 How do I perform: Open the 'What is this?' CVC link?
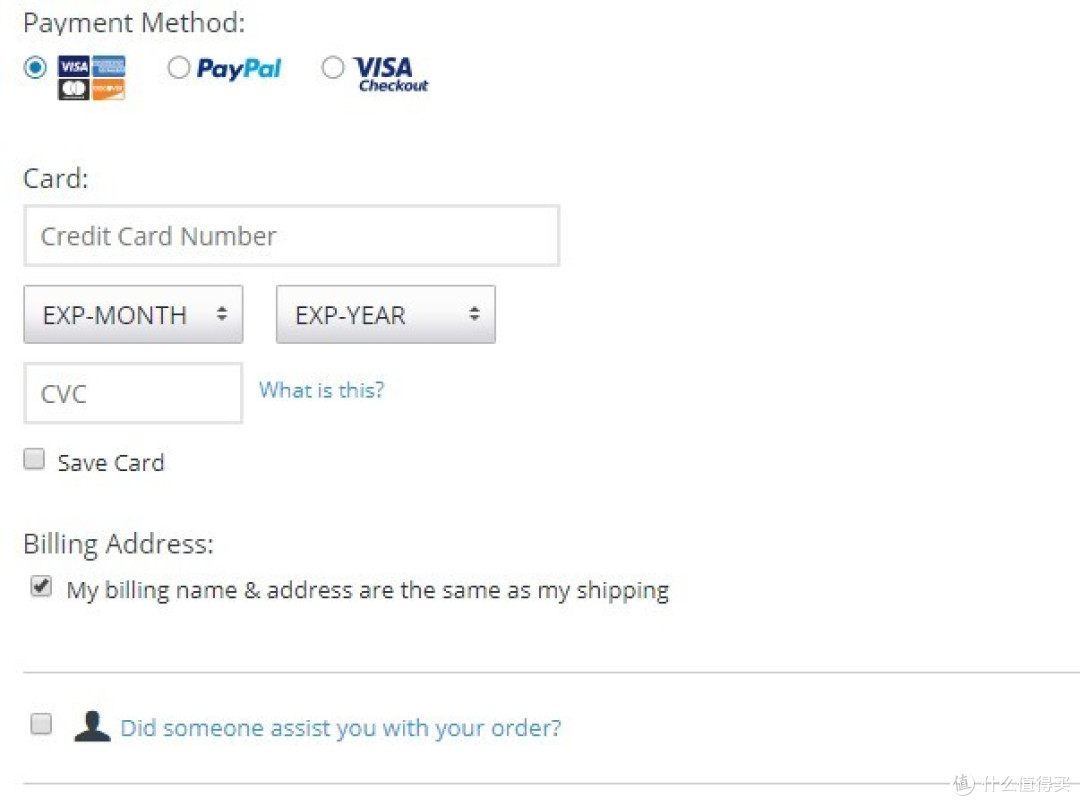pos(322,391)
